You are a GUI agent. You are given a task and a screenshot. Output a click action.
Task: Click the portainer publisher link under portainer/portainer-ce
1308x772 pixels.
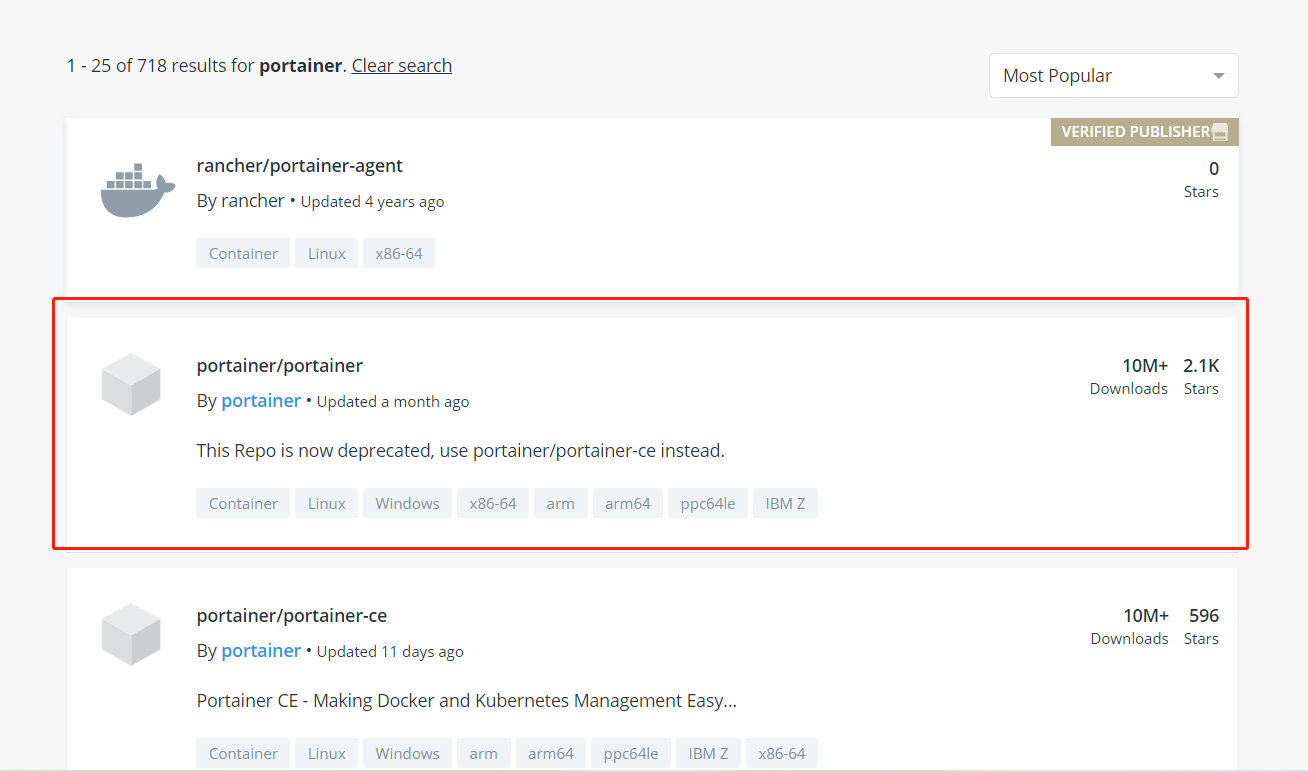[x=261, y=651]
